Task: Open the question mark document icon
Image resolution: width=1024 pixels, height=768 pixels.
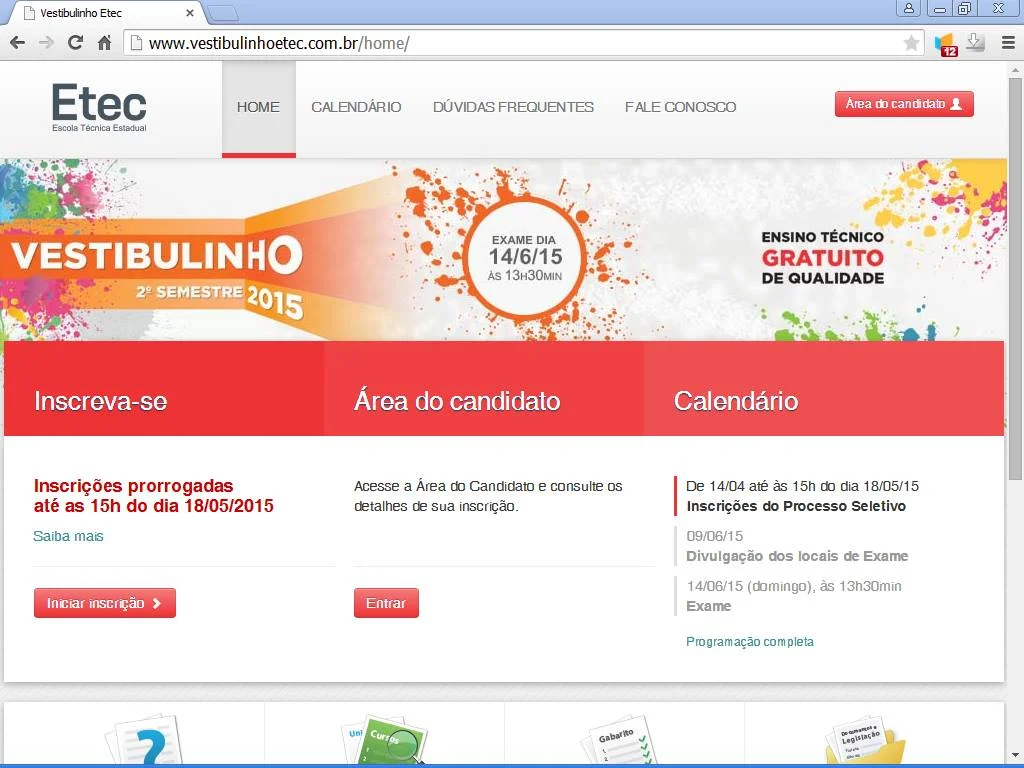Action: [145, 741]
